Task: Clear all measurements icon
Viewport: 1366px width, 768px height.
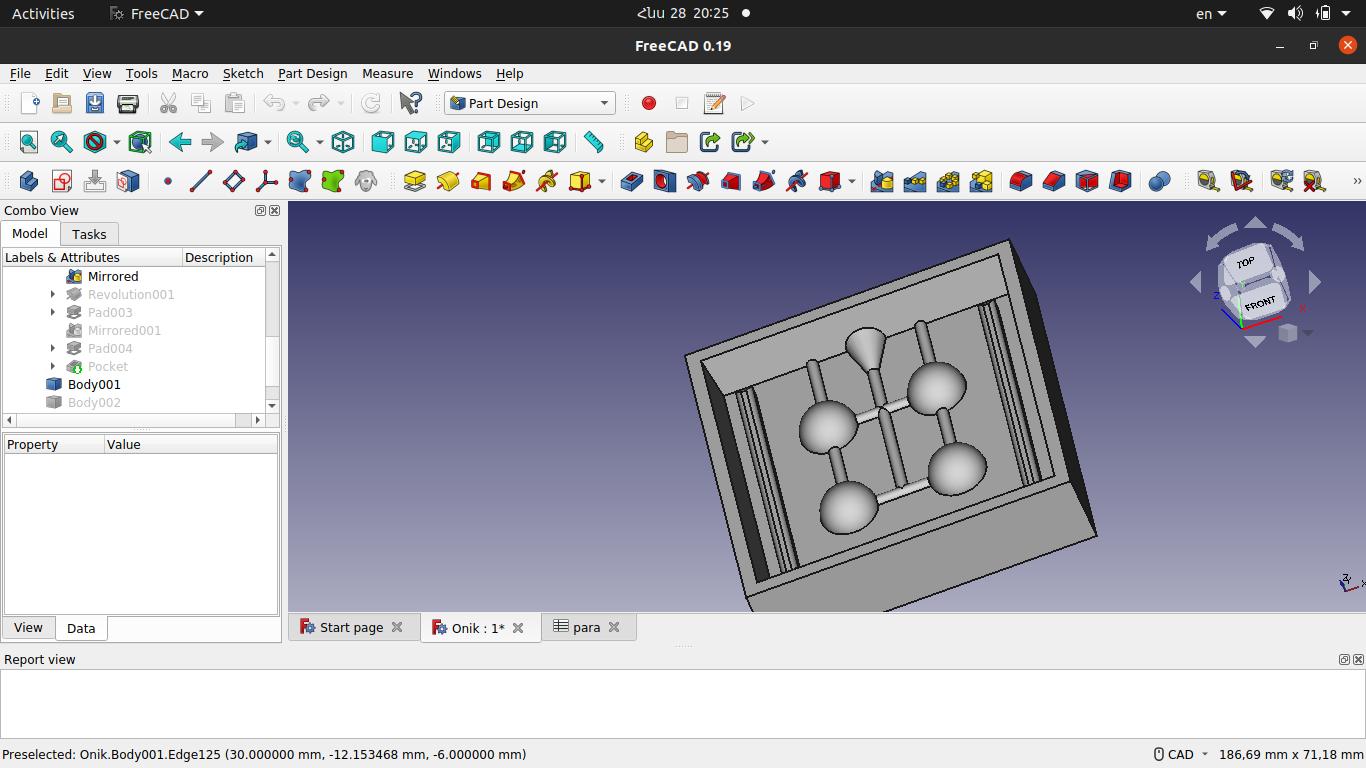Action: [1315, 181]
